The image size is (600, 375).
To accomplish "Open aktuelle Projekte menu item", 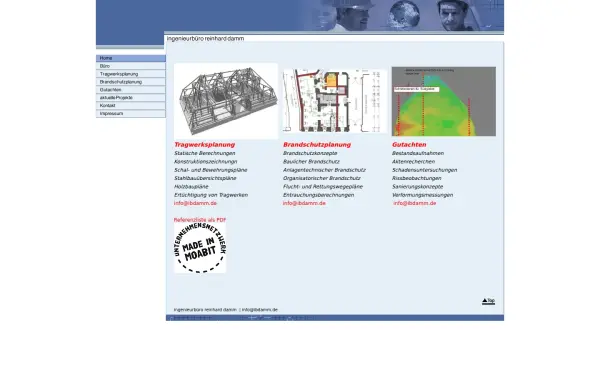I will [x=131, y=98].
